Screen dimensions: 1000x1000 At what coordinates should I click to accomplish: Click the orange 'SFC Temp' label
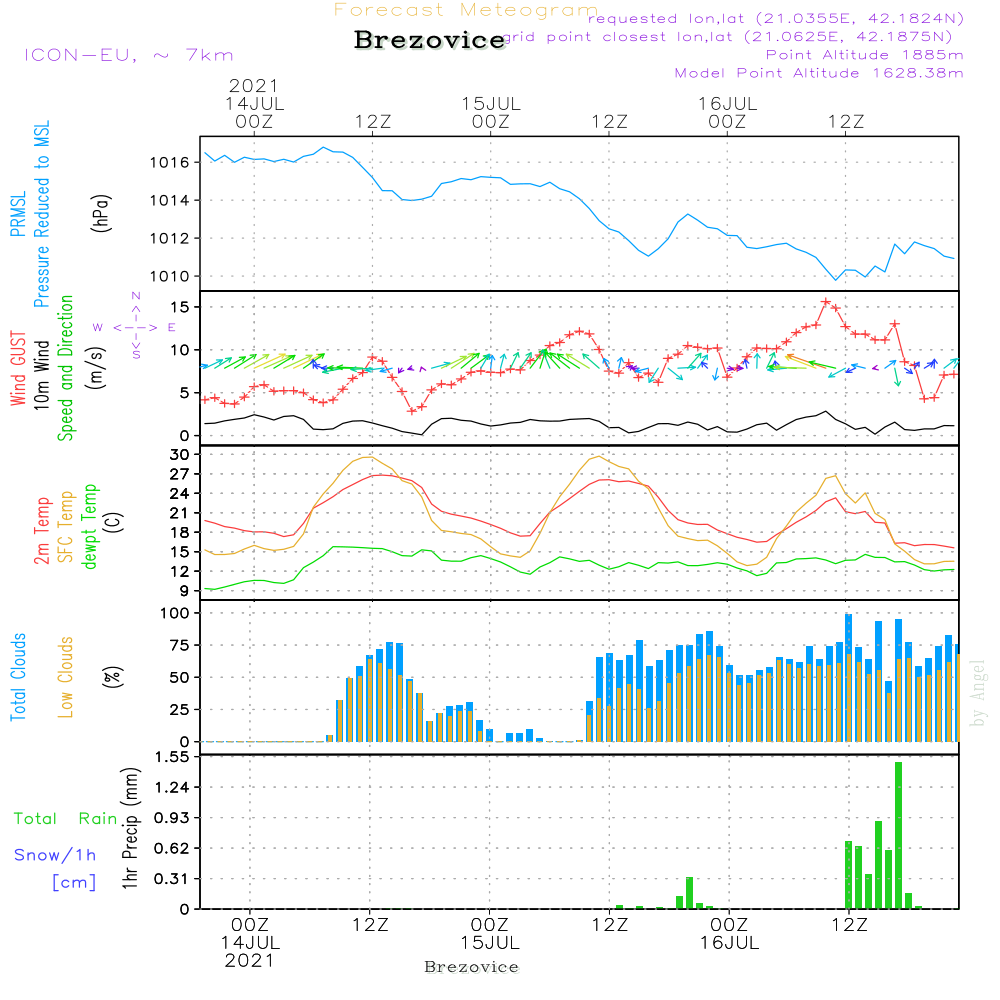click(66, 527)
